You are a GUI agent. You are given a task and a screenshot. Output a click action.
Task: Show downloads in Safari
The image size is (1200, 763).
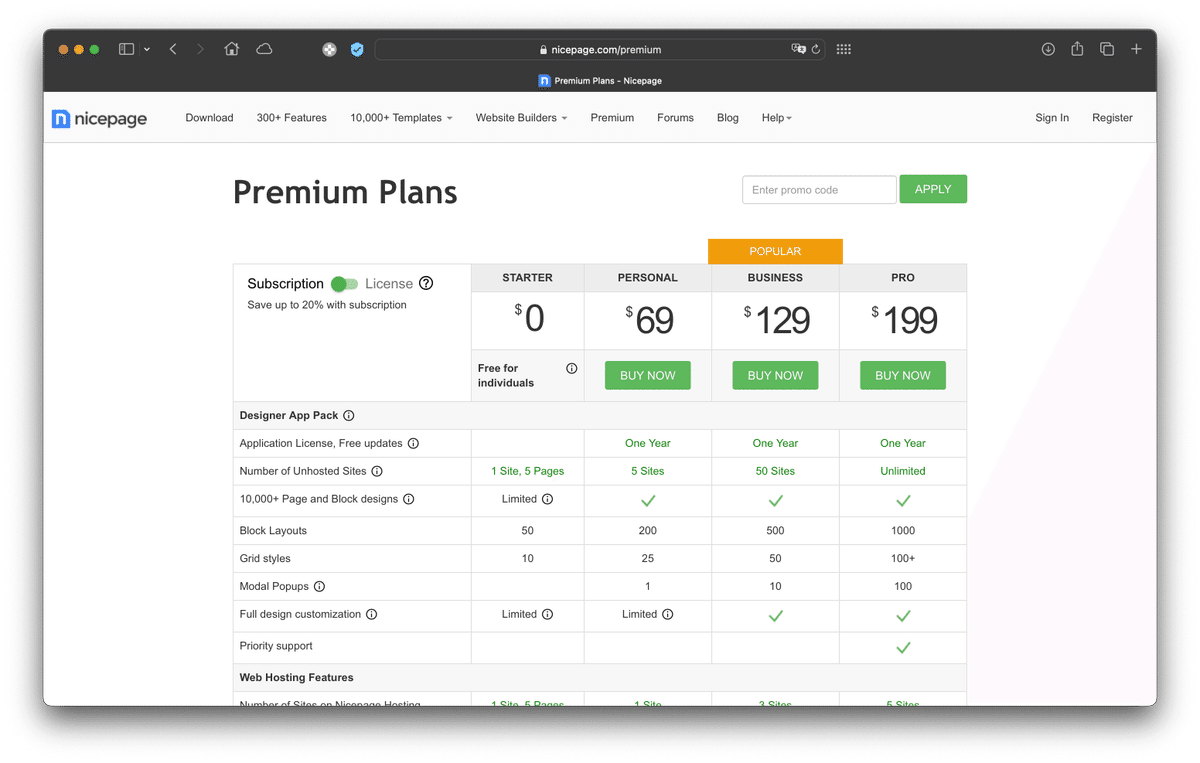[1048, 49]
